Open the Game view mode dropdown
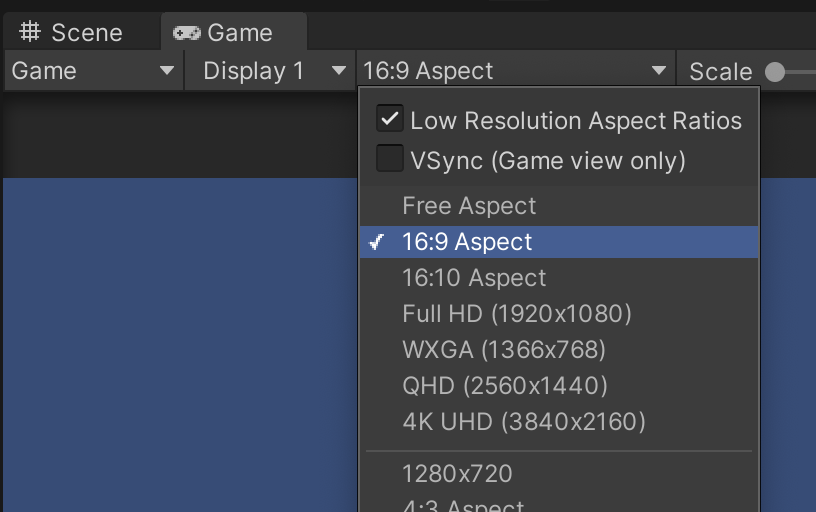 pyautogui.click(x=93, y=71)
